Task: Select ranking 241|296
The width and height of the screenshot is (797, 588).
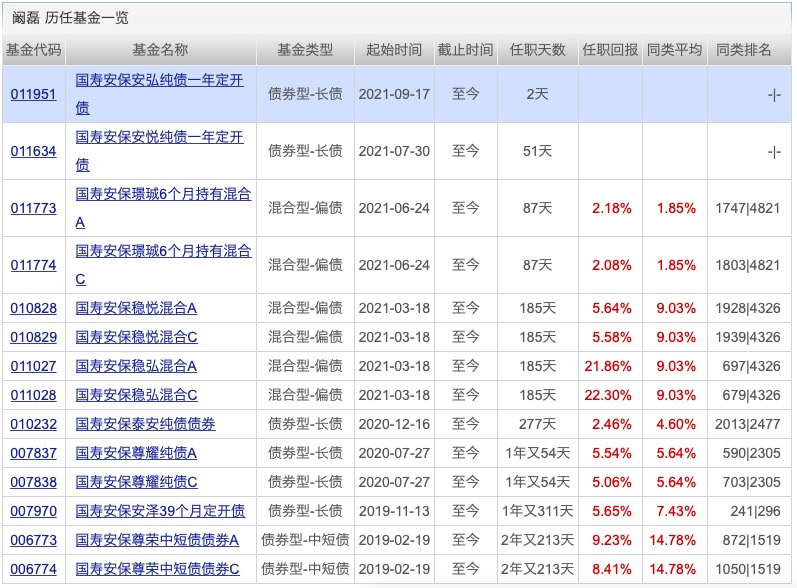Action: tap(755, 511)
